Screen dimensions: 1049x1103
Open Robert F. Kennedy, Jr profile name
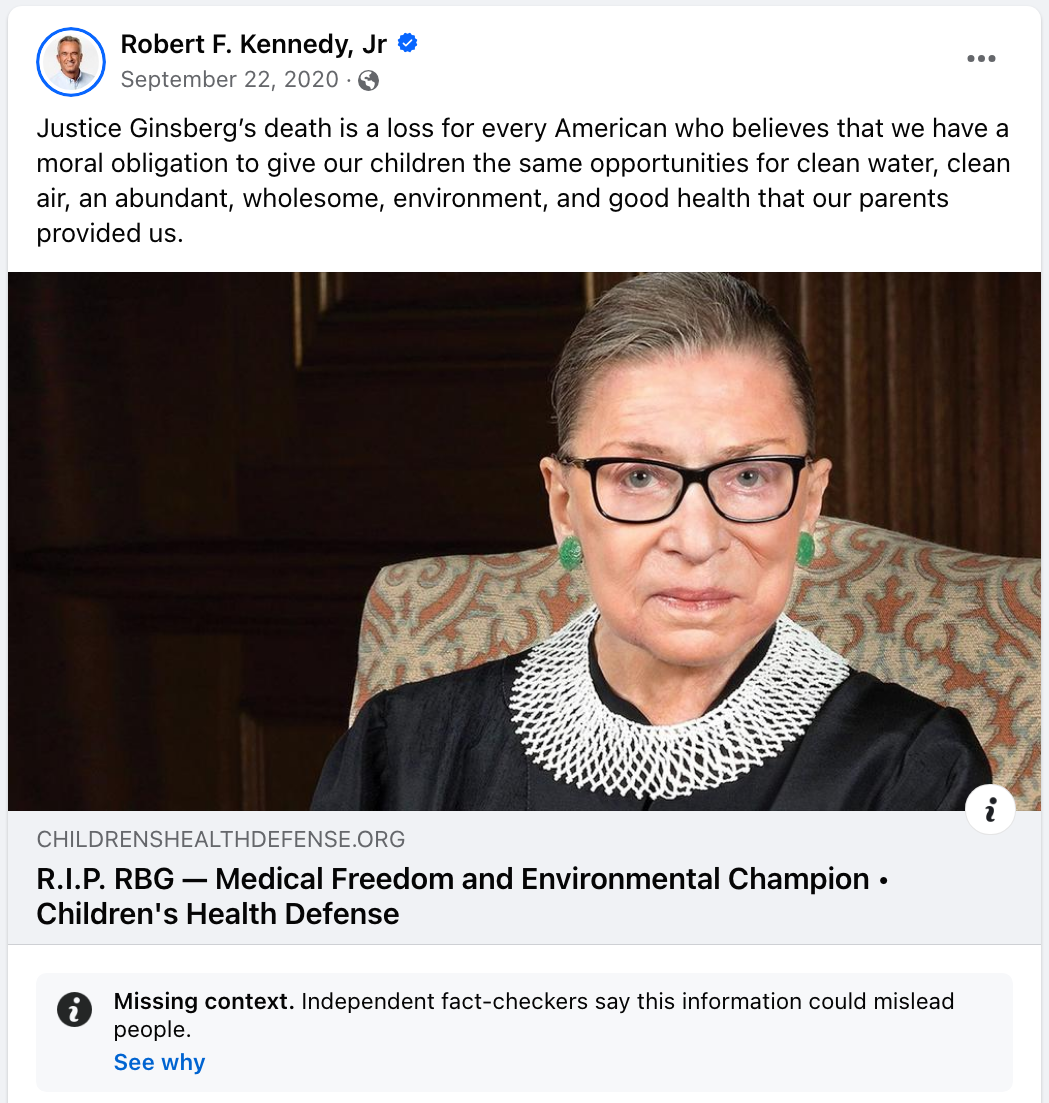pyautogui.click(x=254, y=43)
